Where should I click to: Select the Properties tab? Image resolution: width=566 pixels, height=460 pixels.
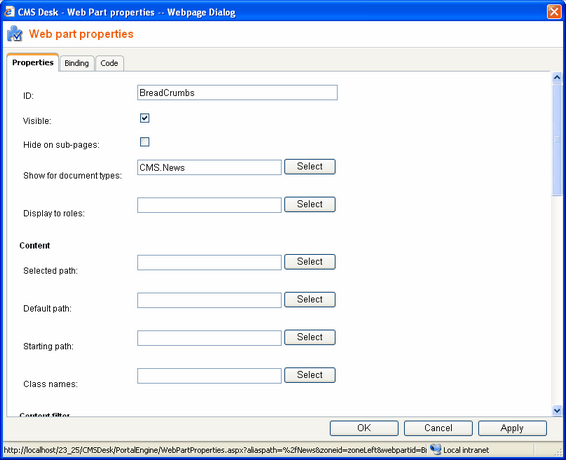[33, 62]
